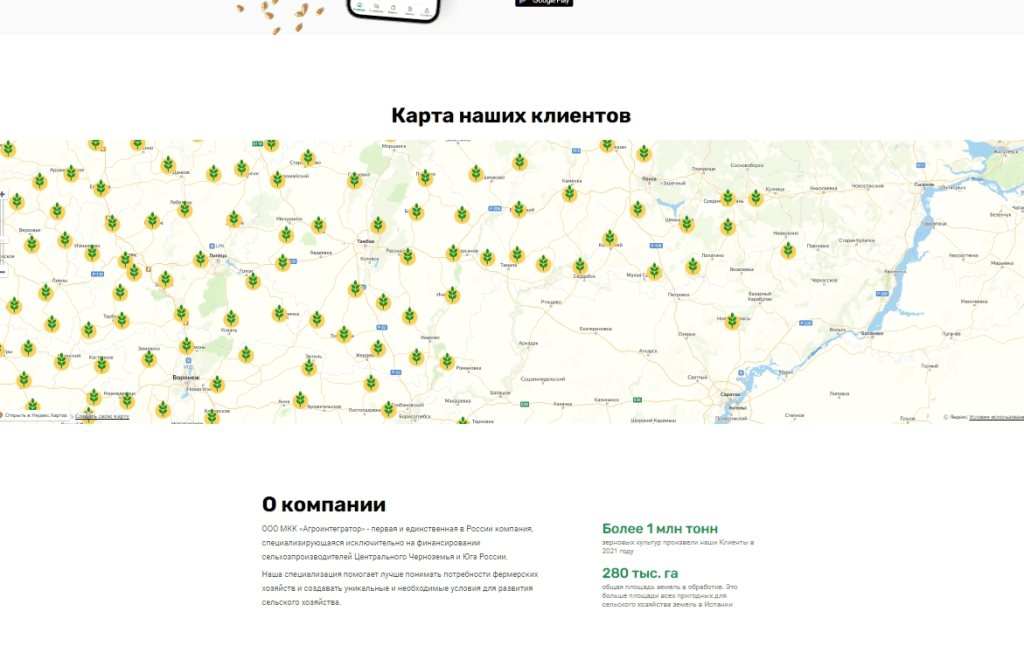Select the client marker near Тамбов
This screenshot has height=660, width=1024.
(x=378, y=226)
